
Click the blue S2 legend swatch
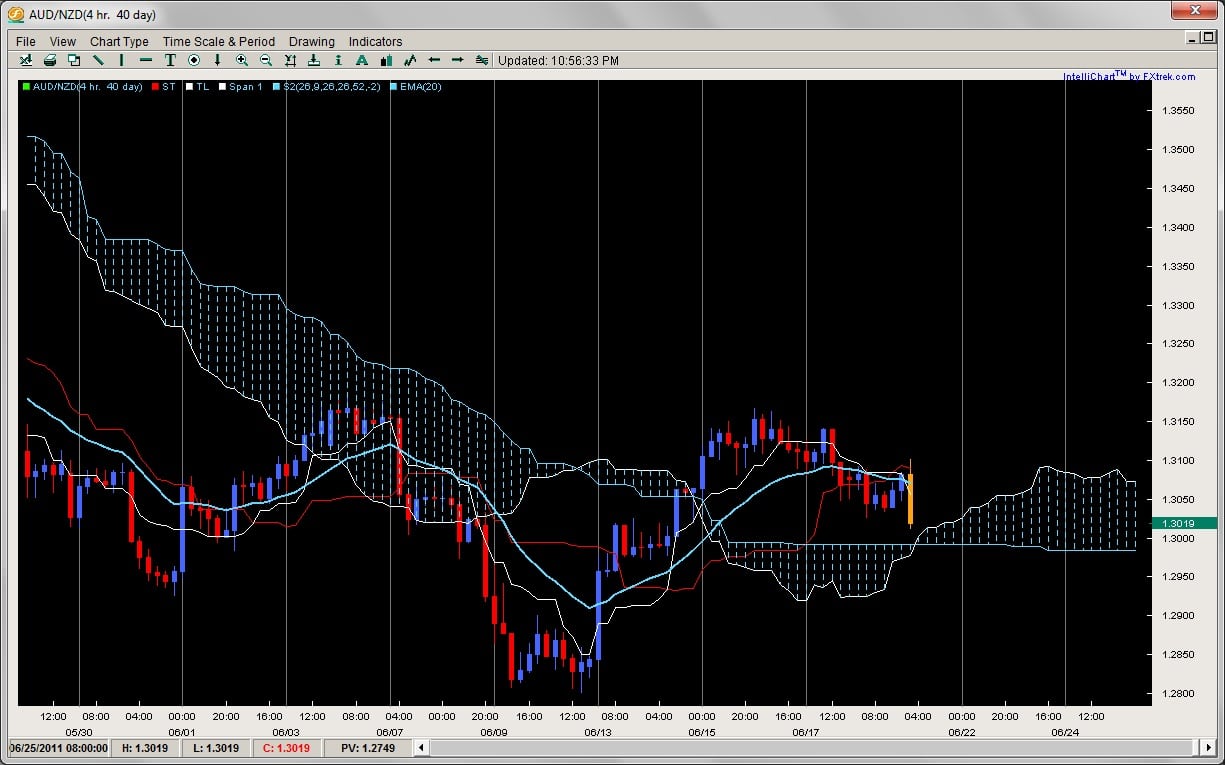(276, 87)
